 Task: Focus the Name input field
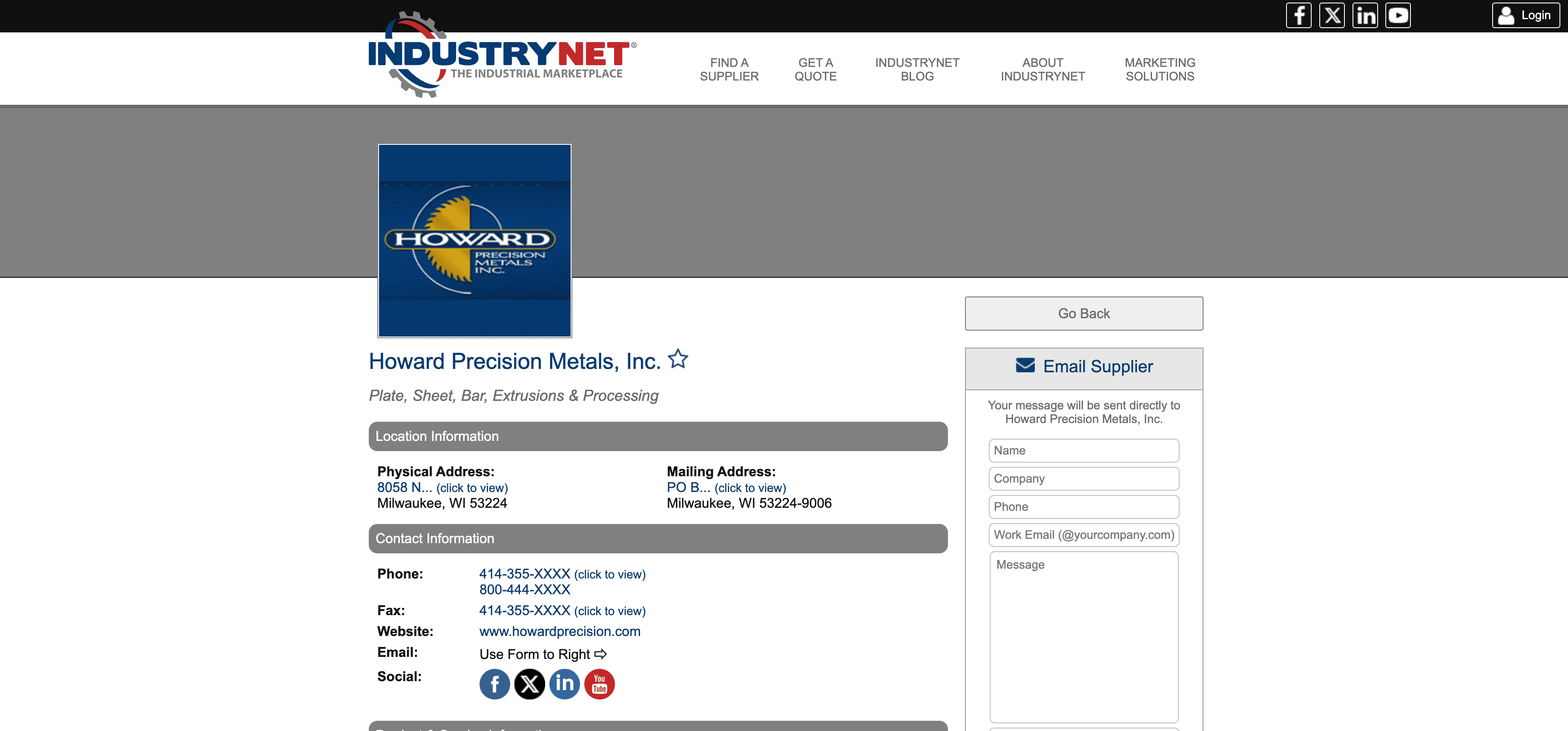click(x=1083, y=450)
